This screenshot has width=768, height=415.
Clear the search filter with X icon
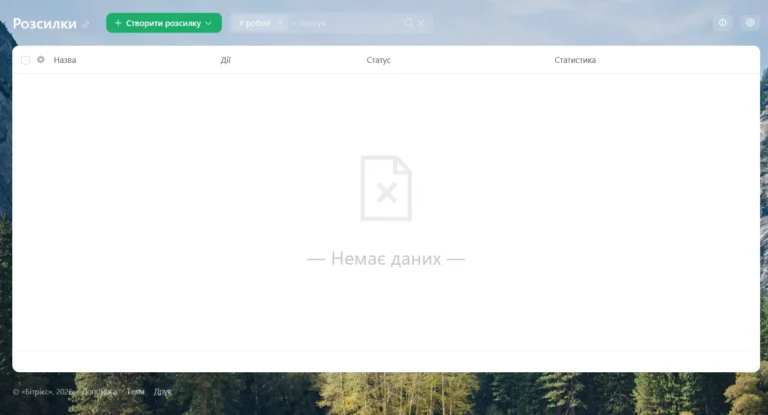click(421, 23)
